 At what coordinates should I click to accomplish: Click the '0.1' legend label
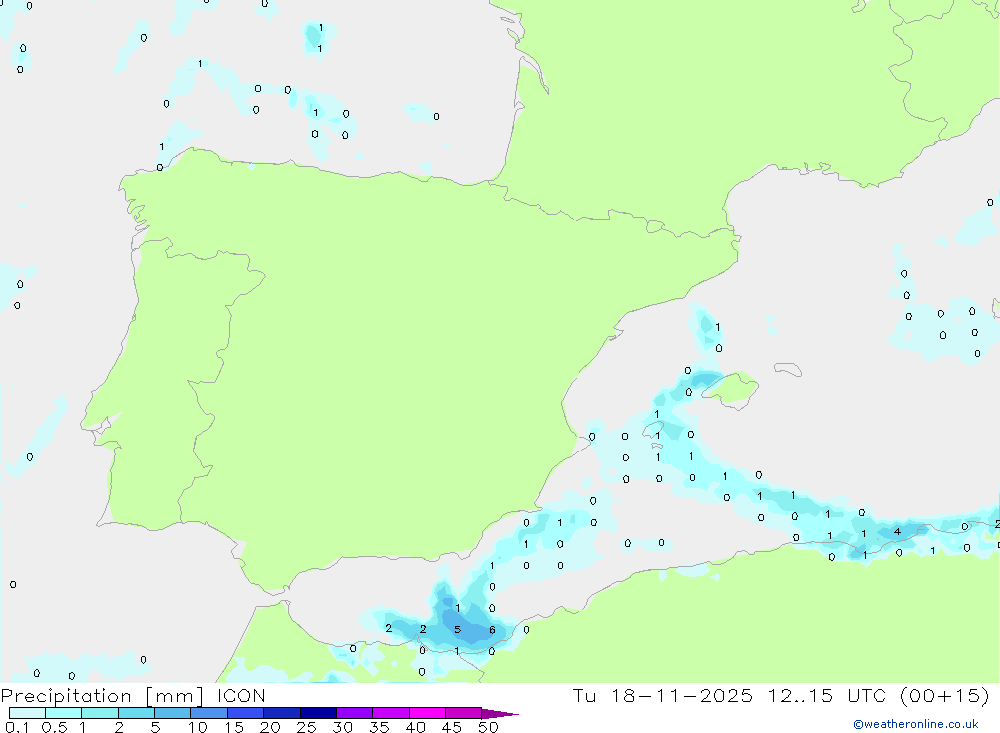tap(17, 727)
